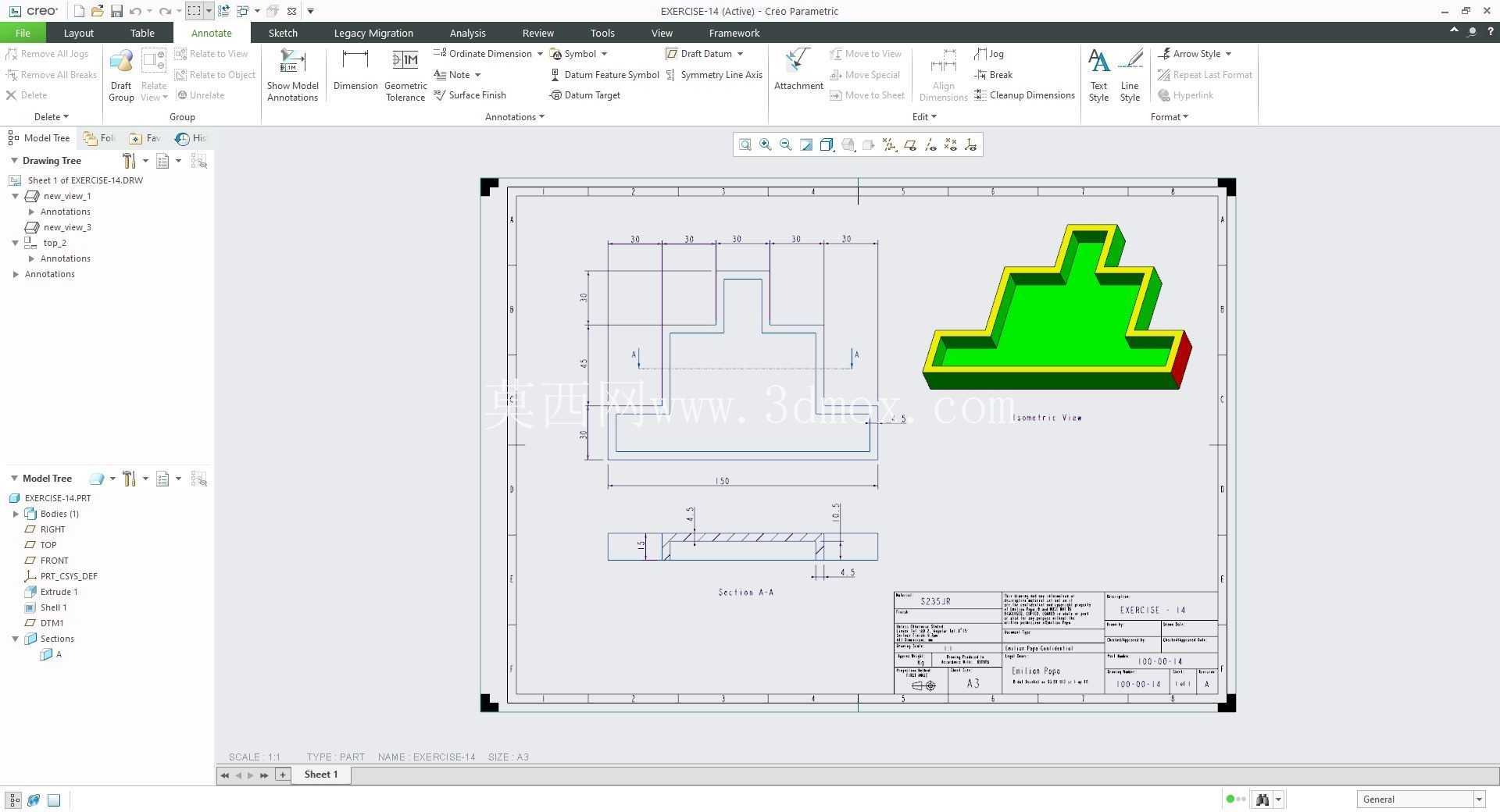Collapse the Sections node in Model Tree

[x=15, y=639]
